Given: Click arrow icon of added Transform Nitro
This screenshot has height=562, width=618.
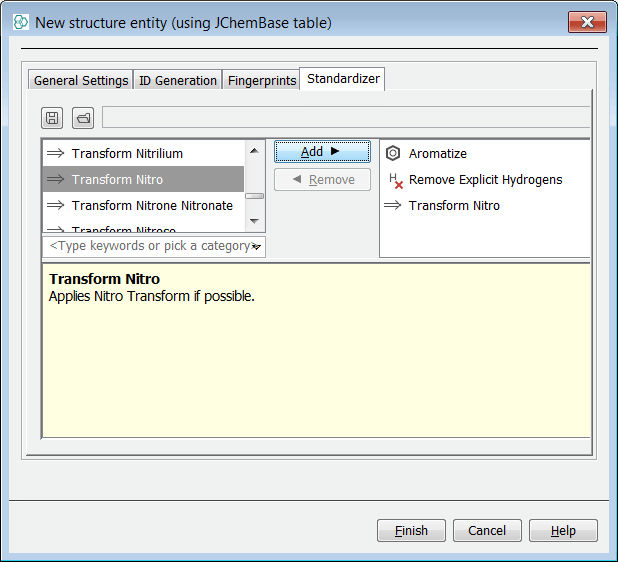Looking at the screenshot, I should [x=393, y=206].
